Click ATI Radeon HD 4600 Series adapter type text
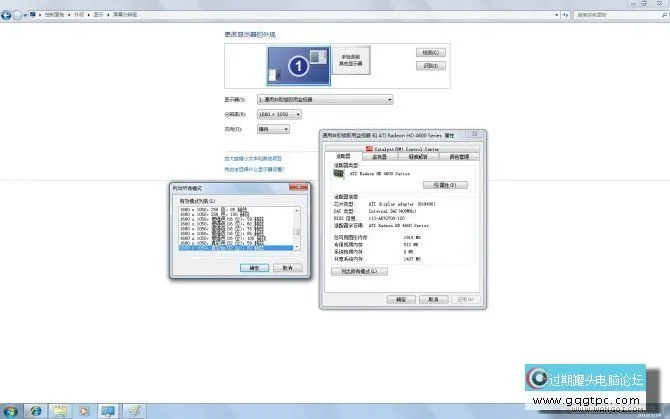The image size is (670, 419). click(380, 174)
